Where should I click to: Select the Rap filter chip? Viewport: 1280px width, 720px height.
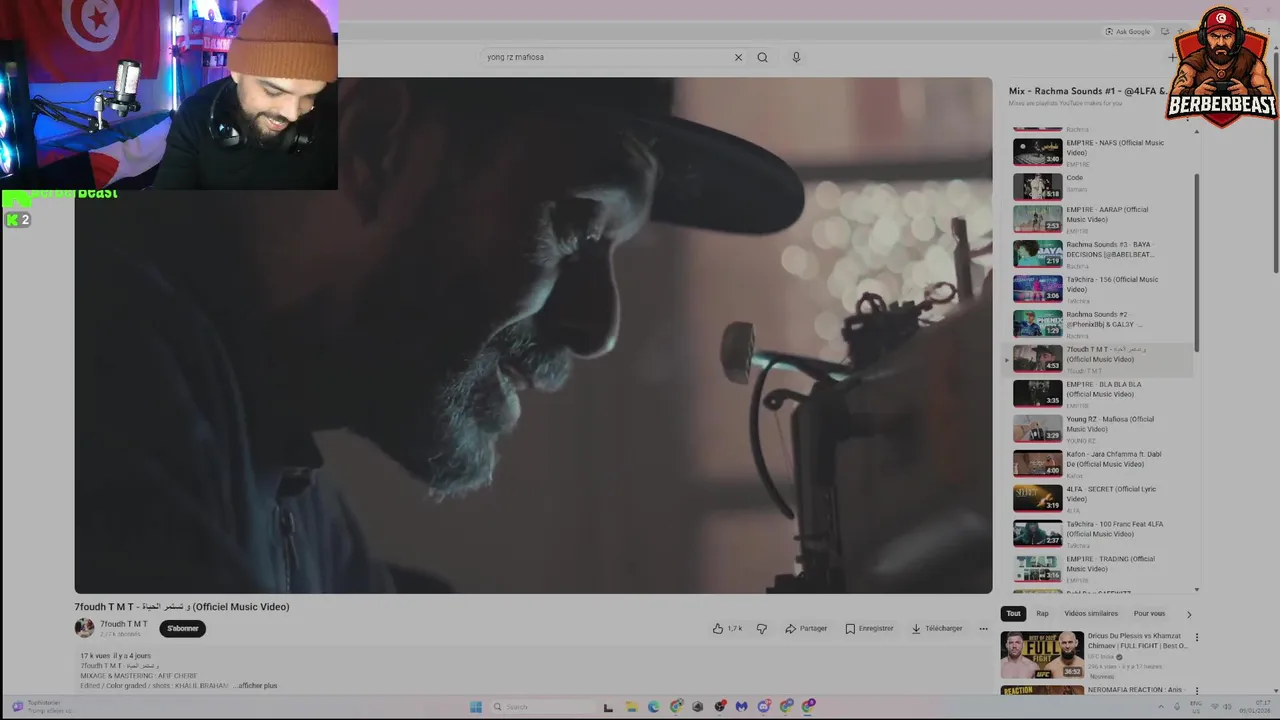1042,613
